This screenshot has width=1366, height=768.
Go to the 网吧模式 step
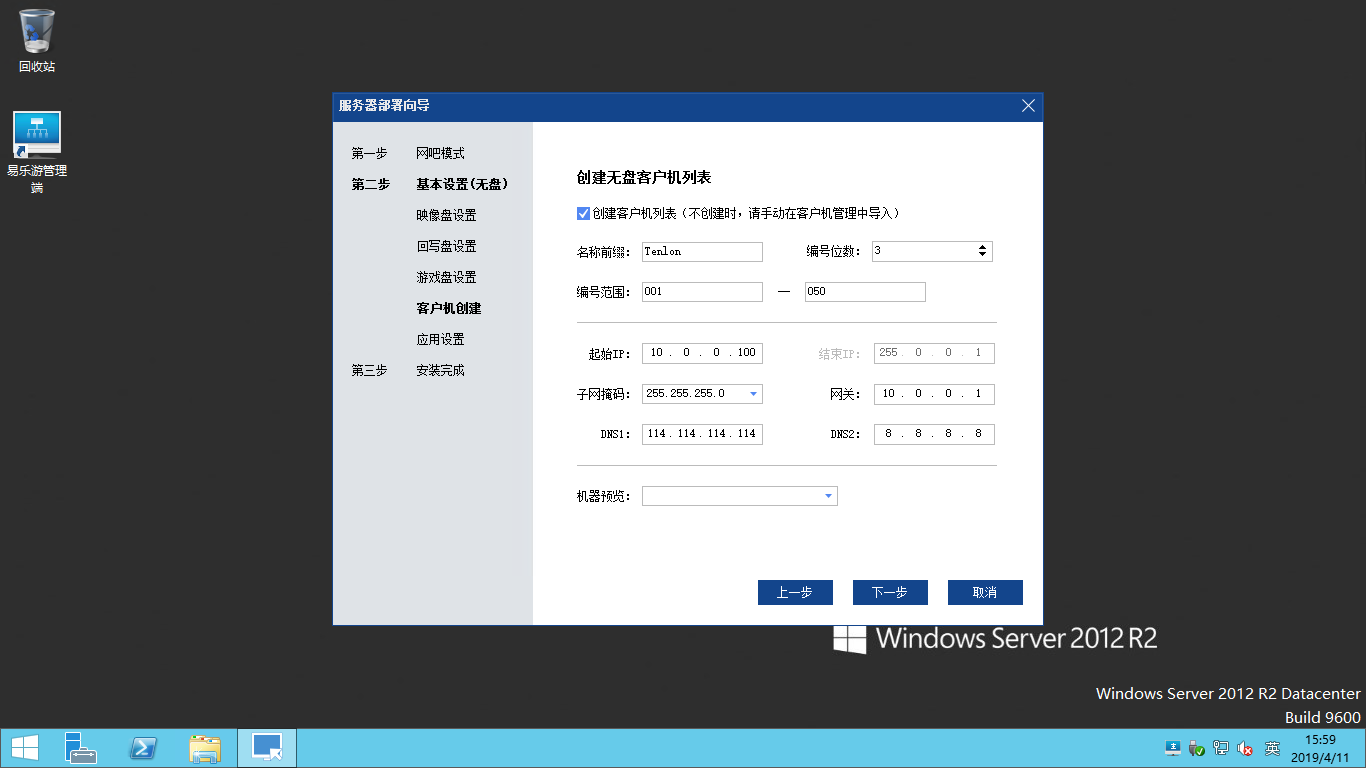(x=440, y=154)
